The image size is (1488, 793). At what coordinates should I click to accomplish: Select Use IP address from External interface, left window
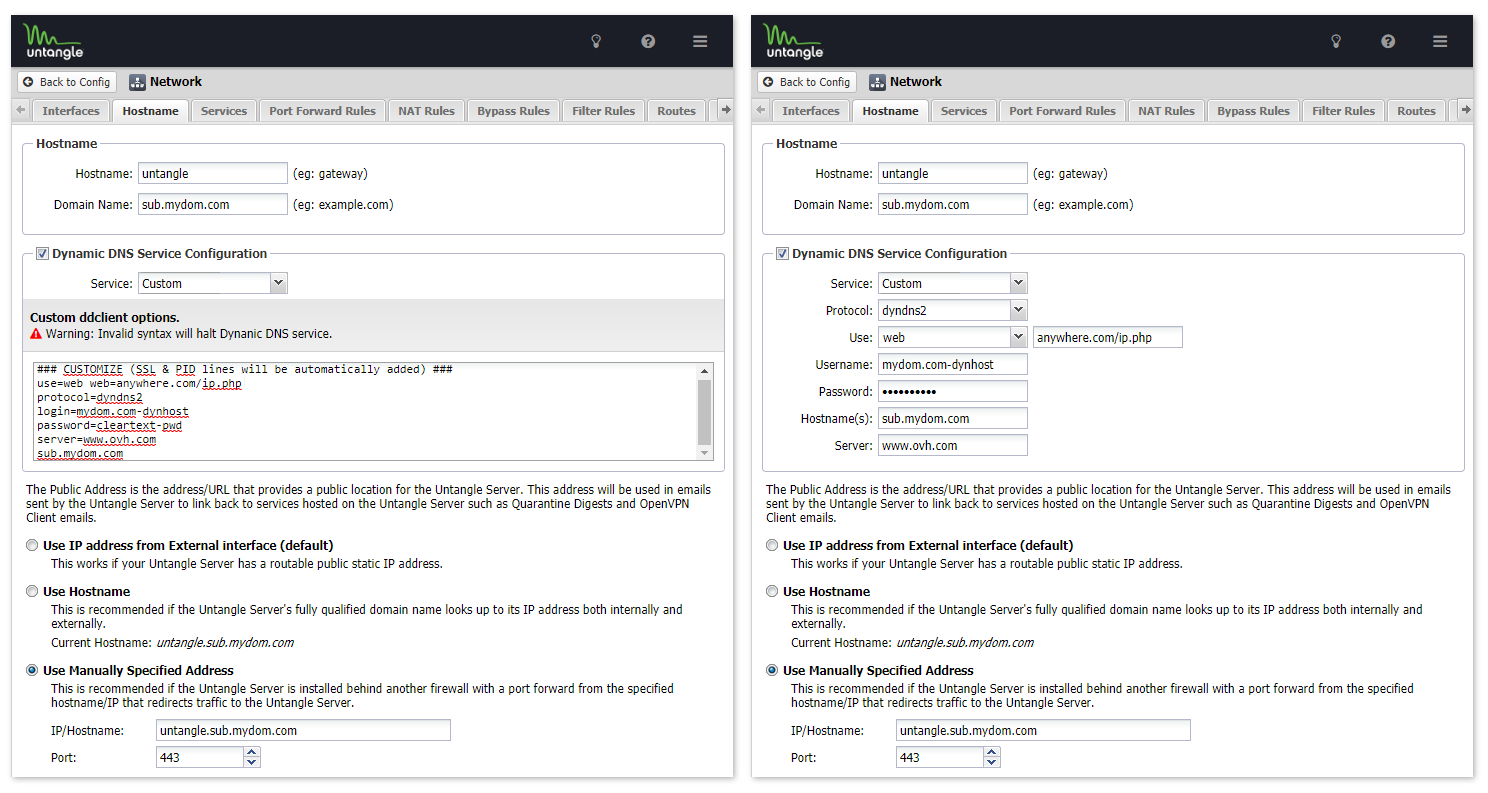pyautogui.click(x=32, y=546)
